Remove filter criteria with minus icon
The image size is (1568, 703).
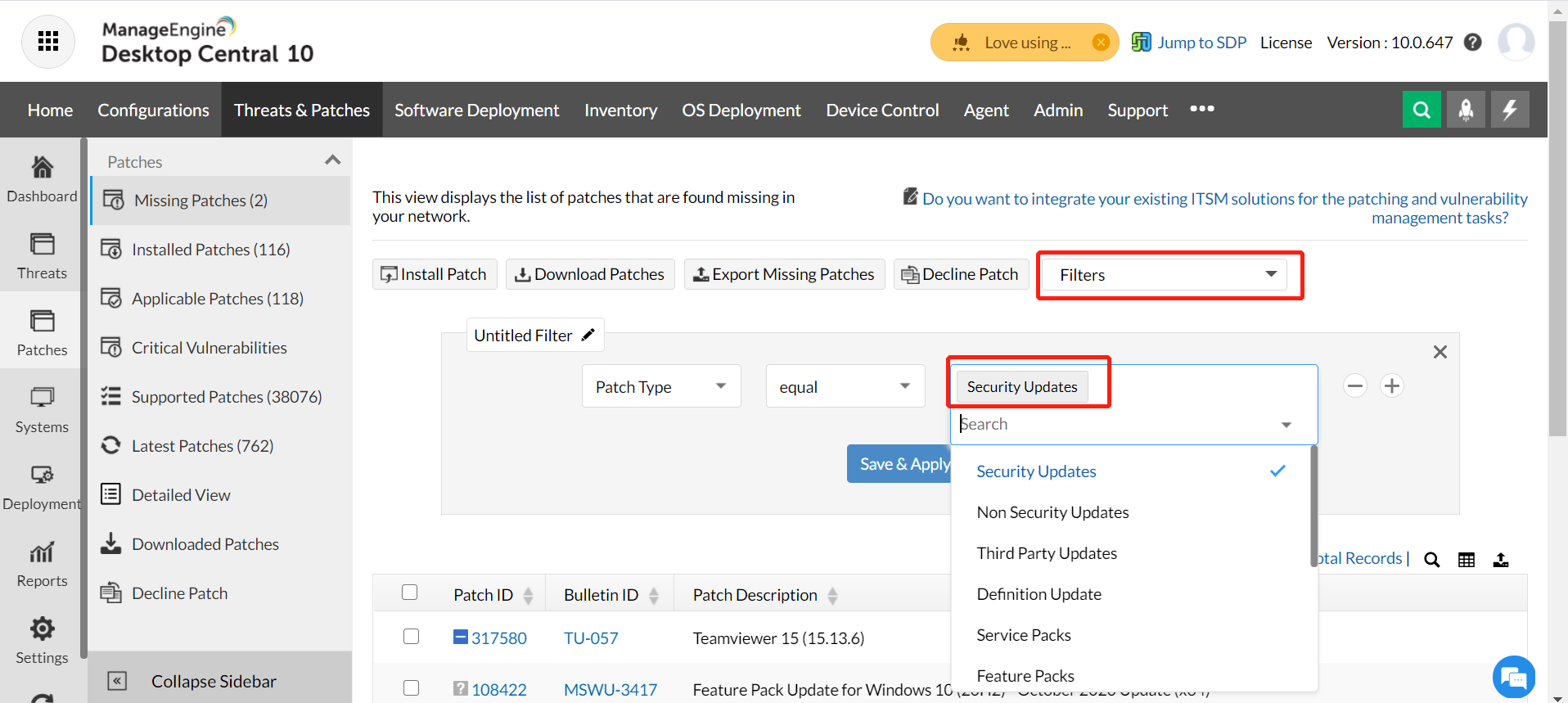coord(1355,385)
